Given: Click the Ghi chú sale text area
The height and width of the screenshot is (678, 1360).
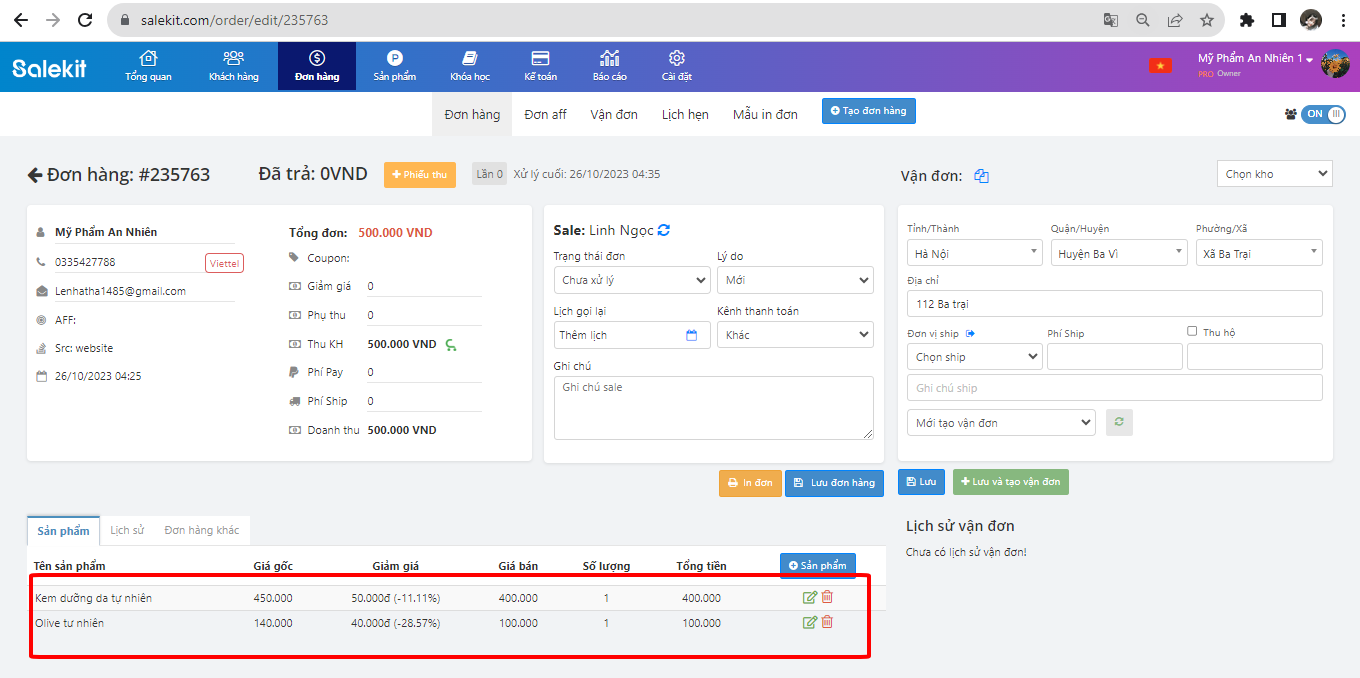Looking at the screenshot, I should pyautogui.click(x=713, y=407).
